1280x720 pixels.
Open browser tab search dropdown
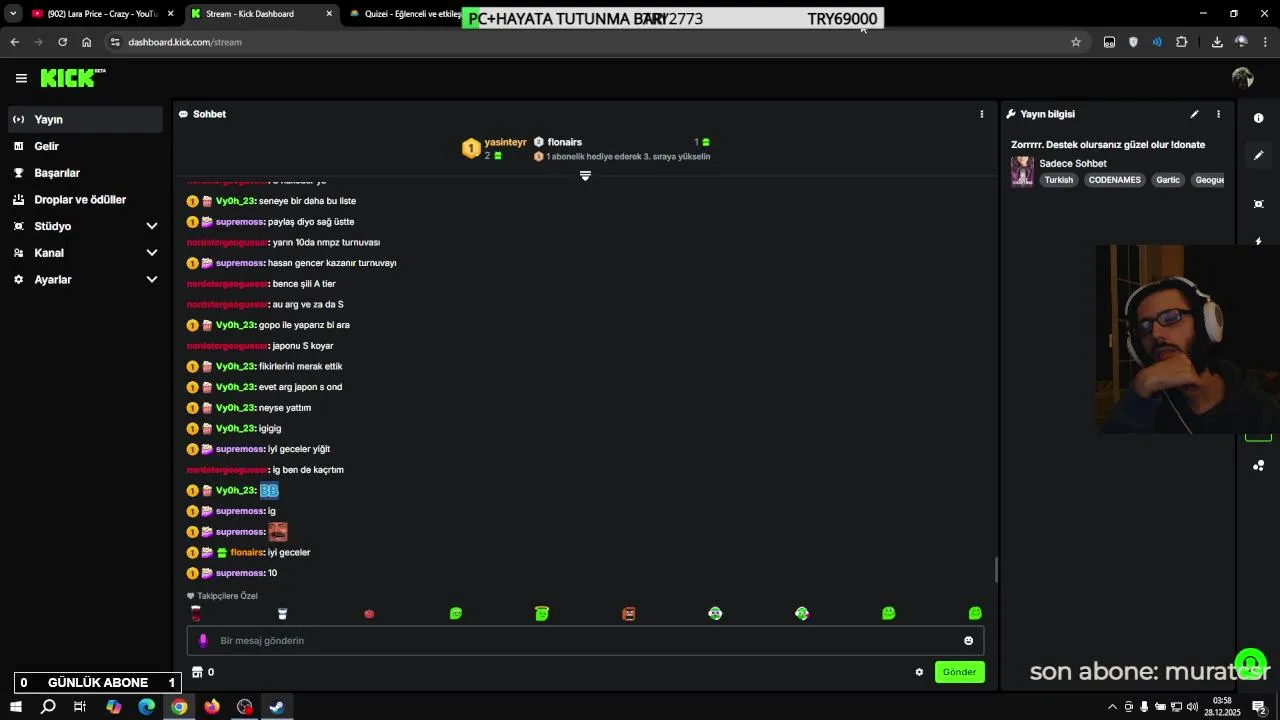pyautogui.click(x=13, y=14)
